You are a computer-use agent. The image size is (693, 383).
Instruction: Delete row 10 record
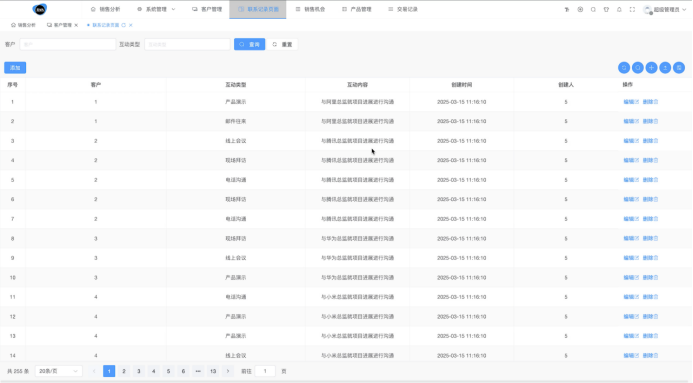point(650,277)
